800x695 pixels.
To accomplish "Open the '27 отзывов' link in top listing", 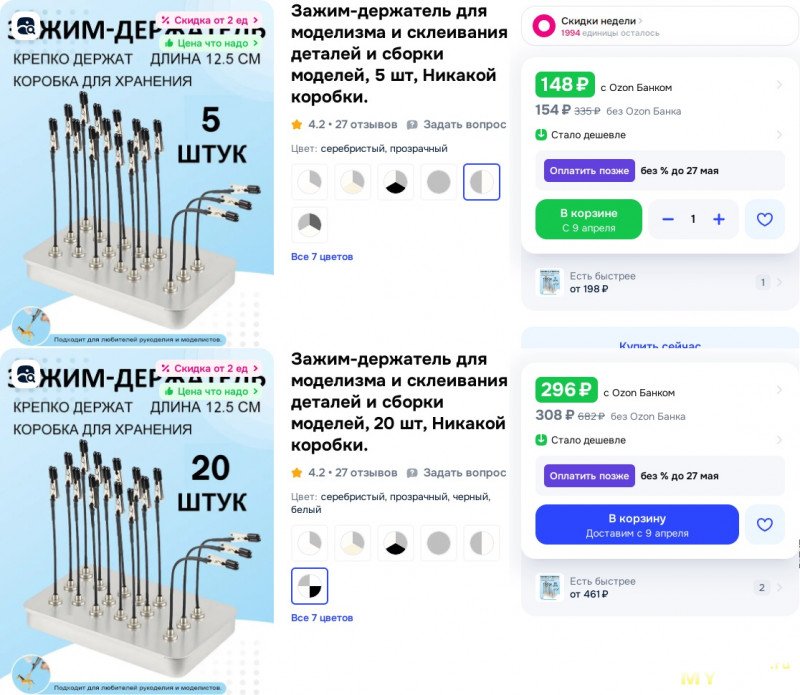I will (x=366, y=125).
